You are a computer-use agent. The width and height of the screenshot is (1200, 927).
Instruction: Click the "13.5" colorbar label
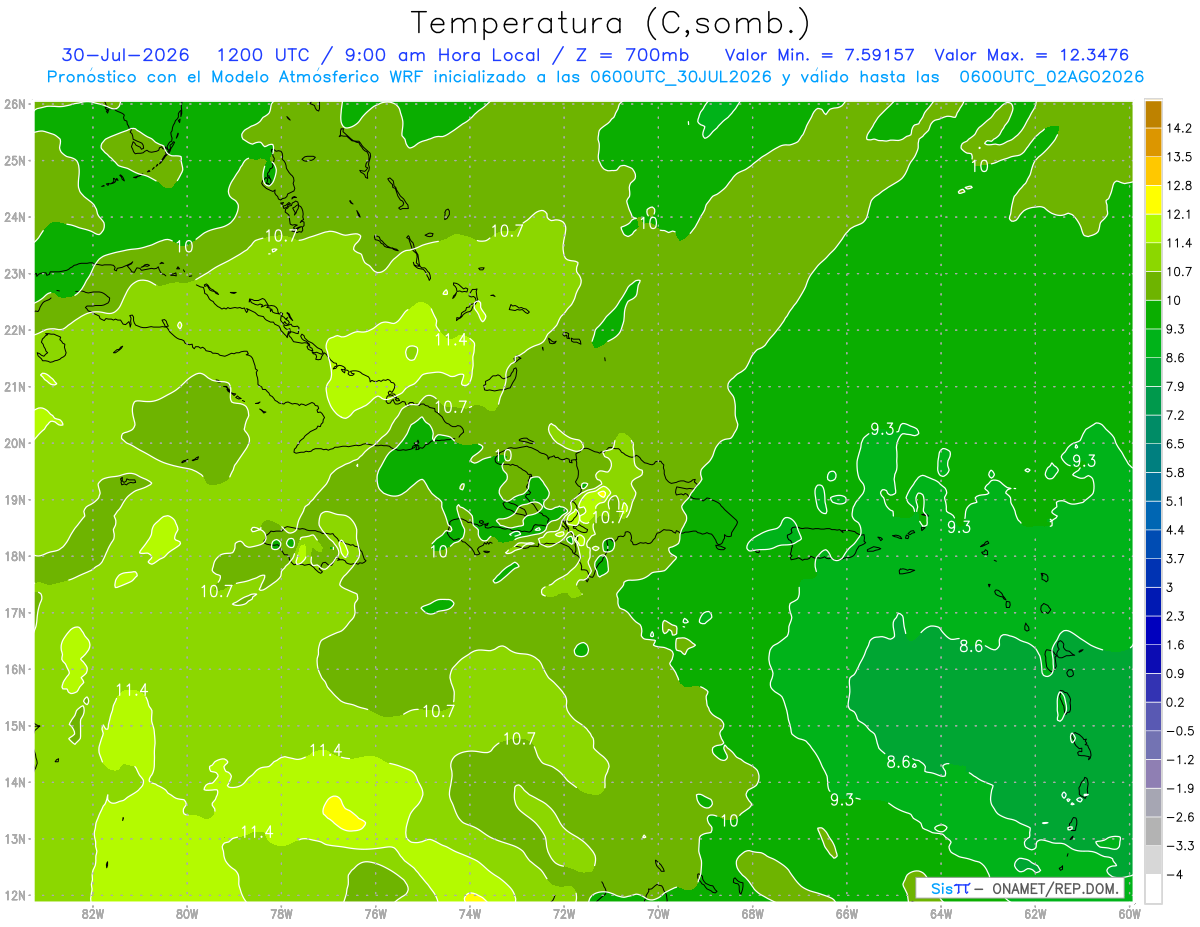pyautogui.click(x=1180, y=157)
